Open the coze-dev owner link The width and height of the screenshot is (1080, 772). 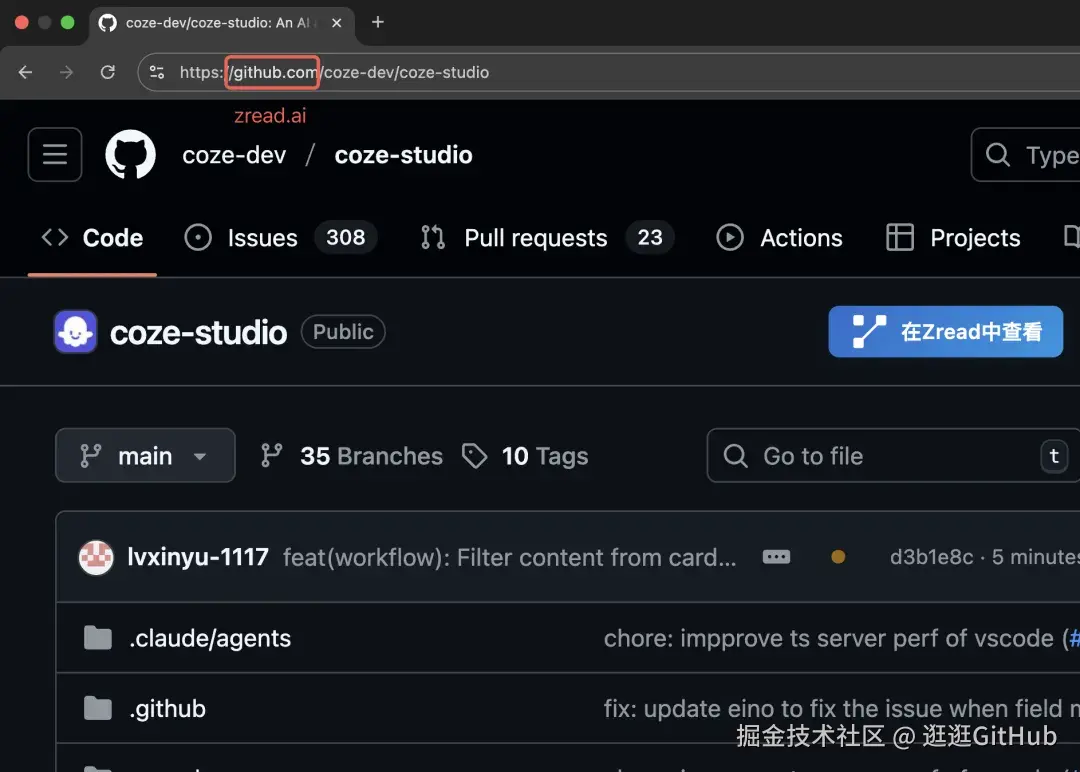tap(234, 155)
